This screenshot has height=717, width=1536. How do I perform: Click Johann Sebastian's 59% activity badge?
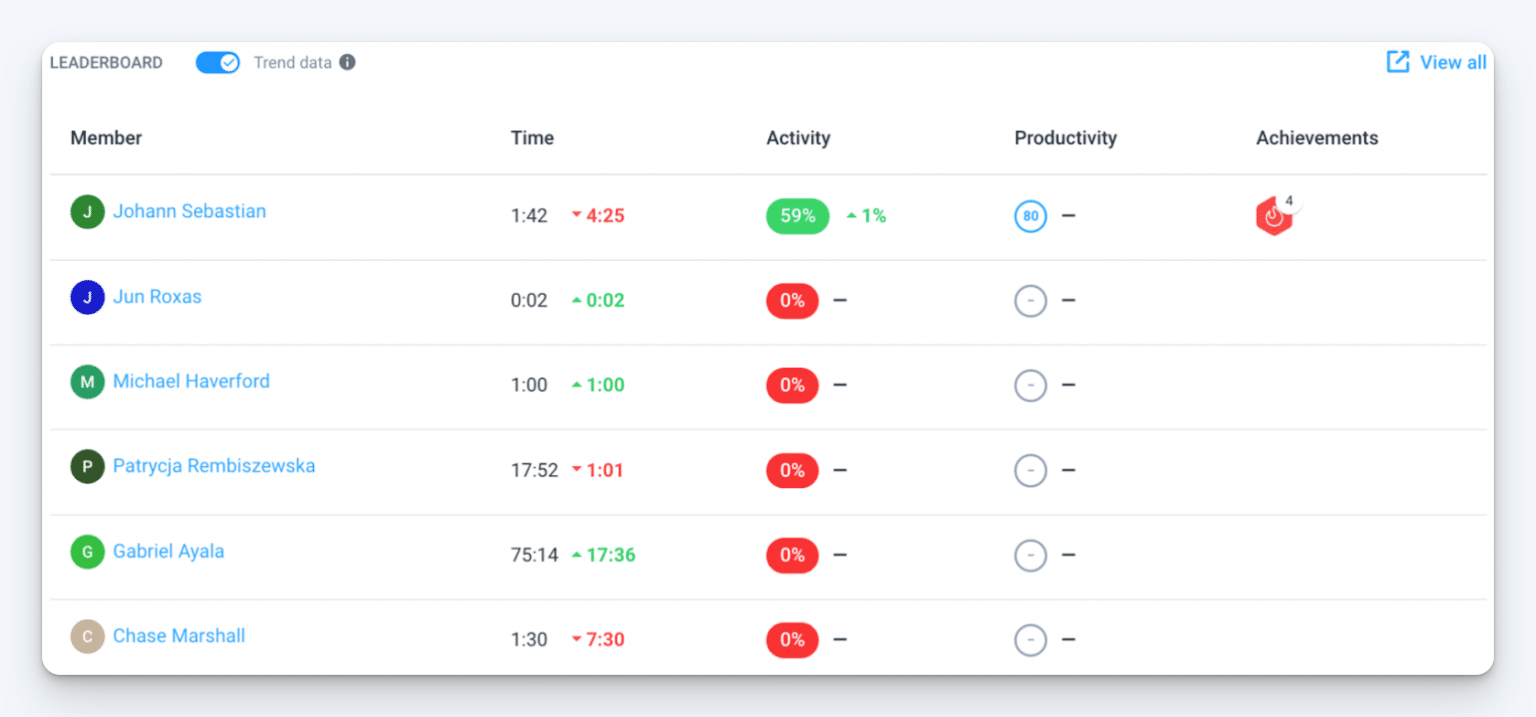tap(797, 216)
